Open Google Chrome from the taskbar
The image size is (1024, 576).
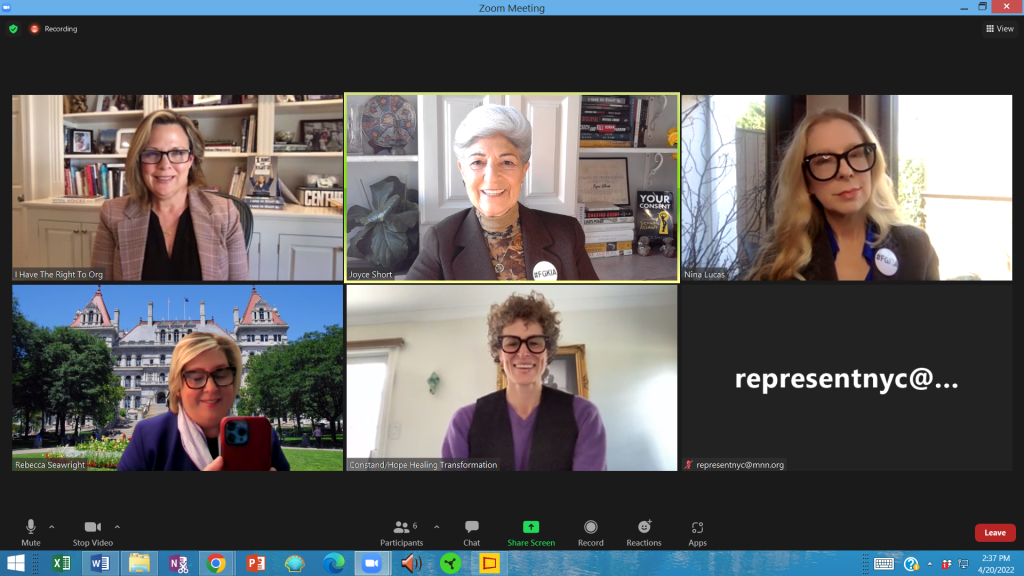(216, 563)
